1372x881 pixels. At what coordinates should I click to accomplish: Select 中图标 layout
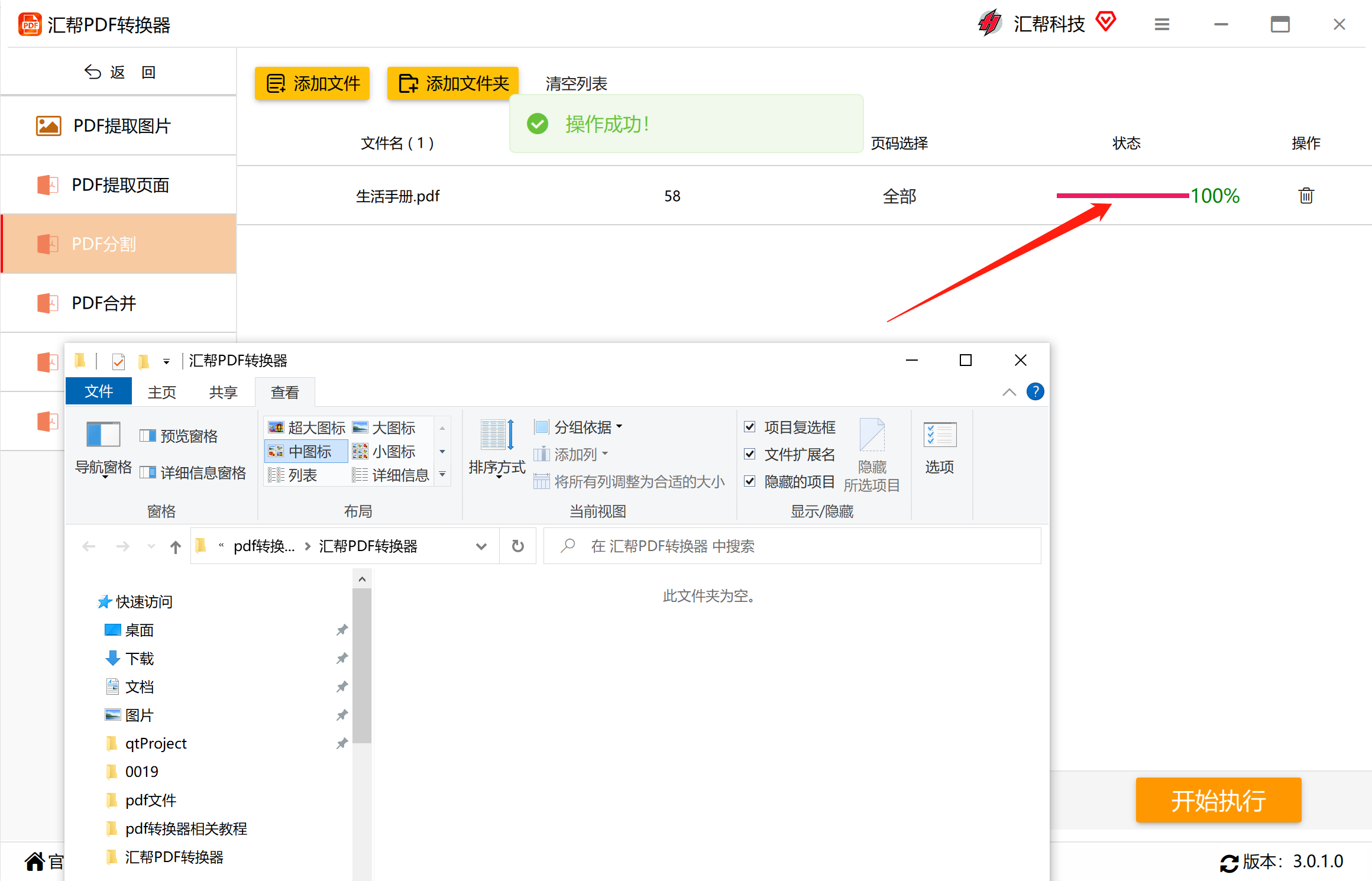306,451
